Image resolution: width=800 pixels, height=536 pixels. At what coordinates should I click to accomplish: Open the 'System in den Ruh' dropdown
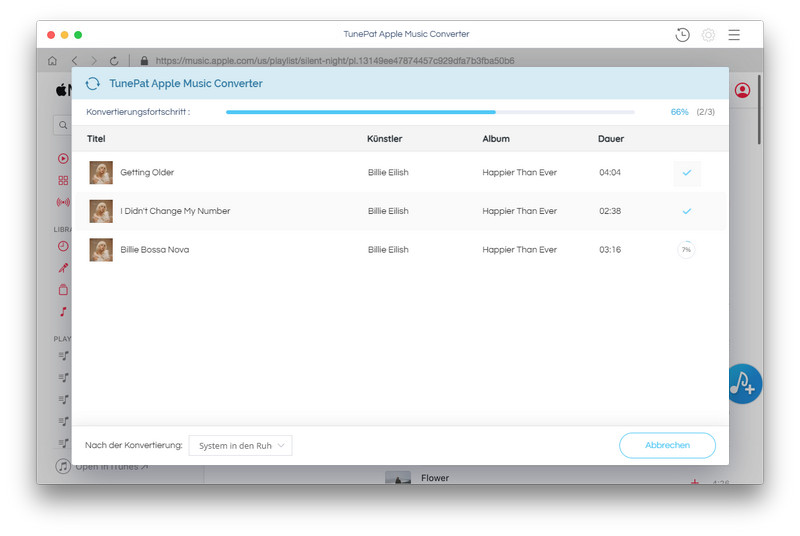click(240, 446)
